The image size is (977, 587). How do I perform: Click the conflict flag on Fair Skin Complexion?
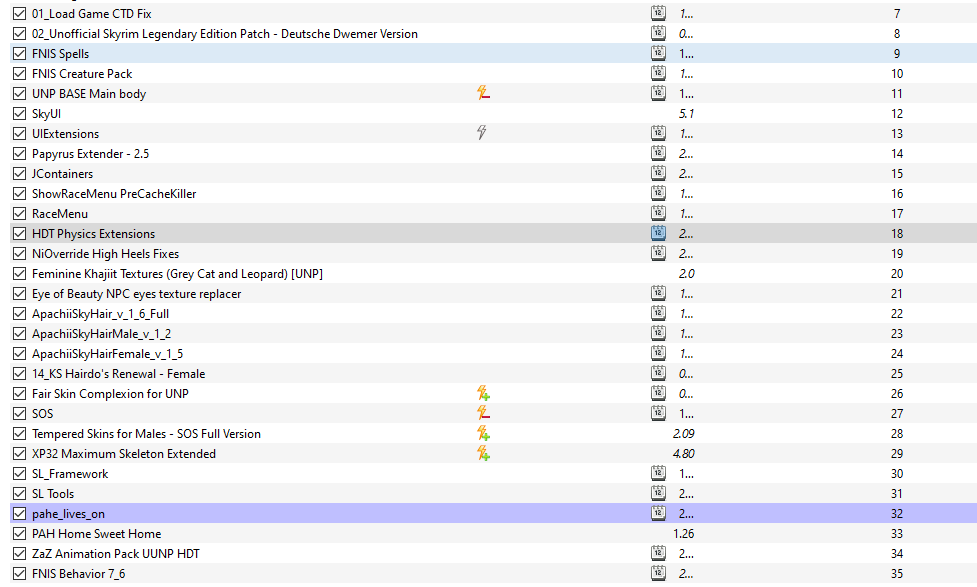click(x=483, y=393)
